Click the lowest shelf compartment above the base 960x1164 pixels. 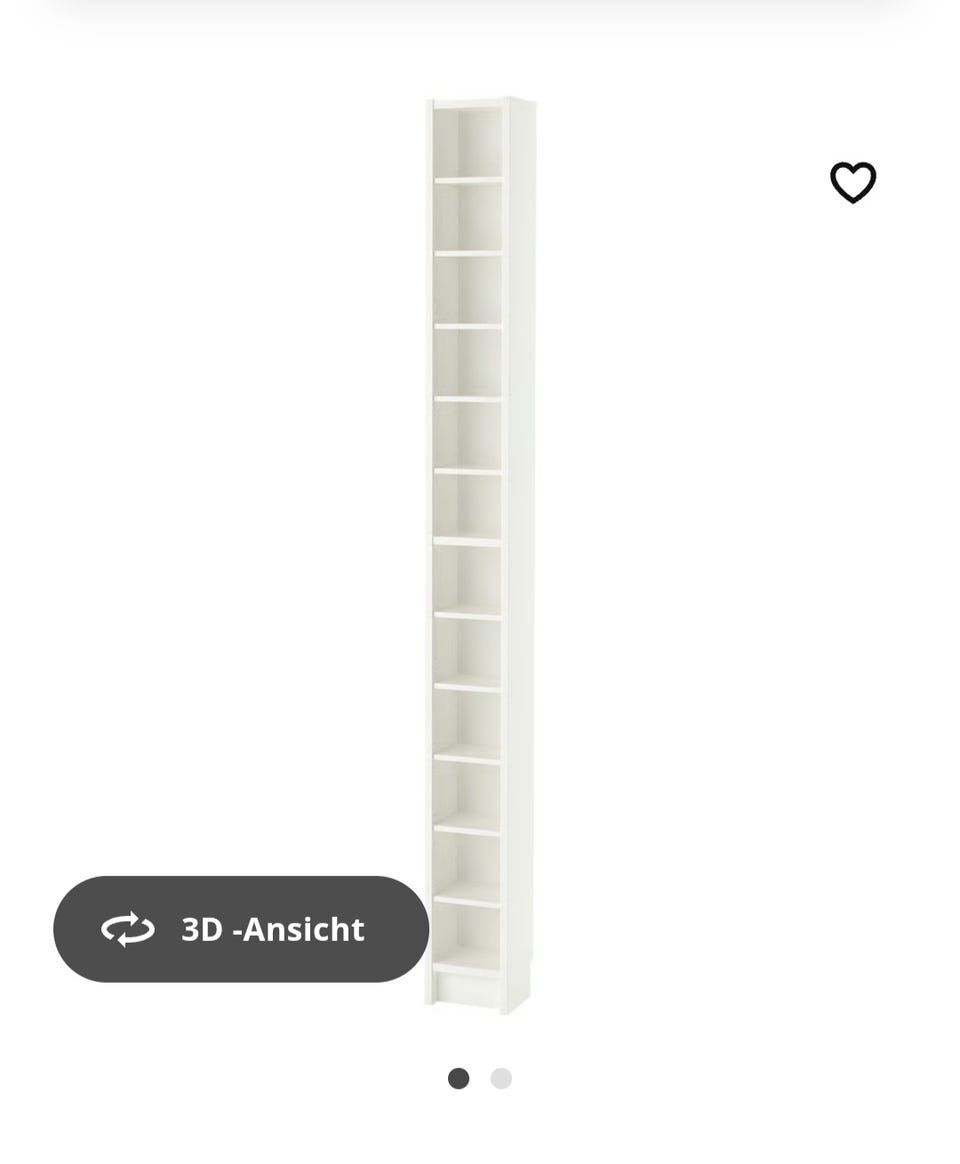tap(467, 937)
